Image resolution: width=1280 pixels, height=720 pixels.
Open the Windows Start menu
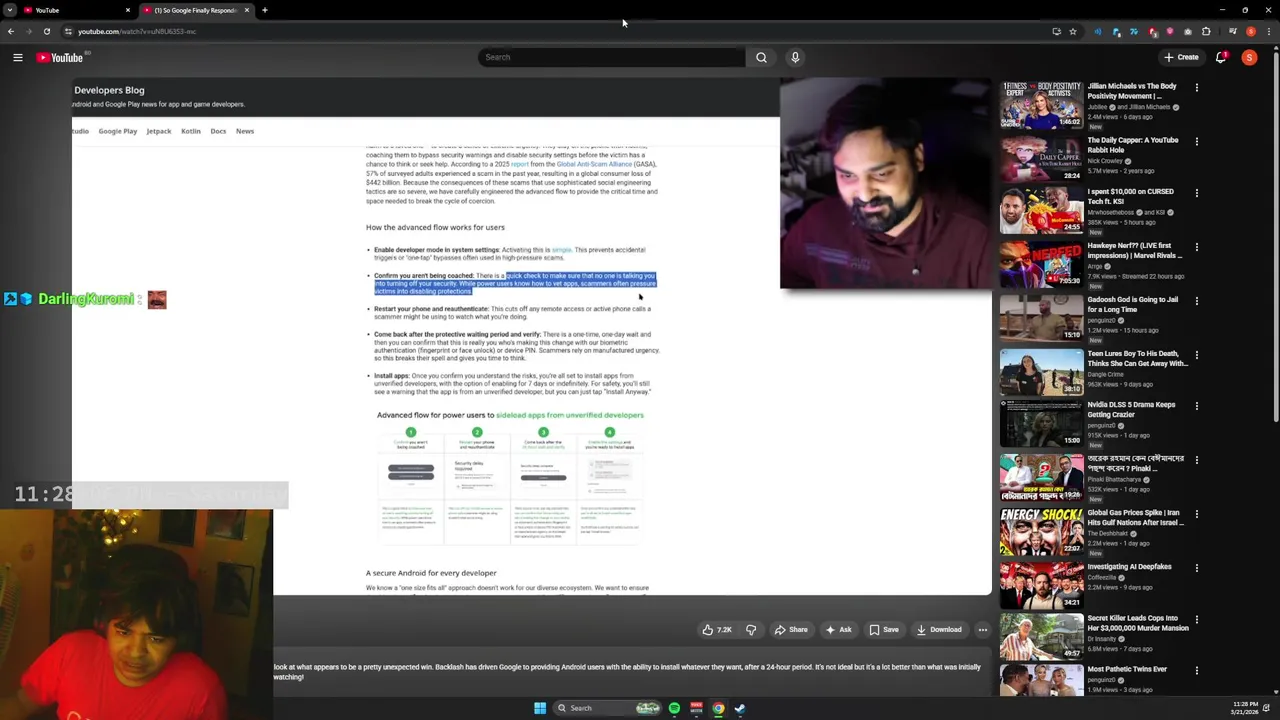540,708
